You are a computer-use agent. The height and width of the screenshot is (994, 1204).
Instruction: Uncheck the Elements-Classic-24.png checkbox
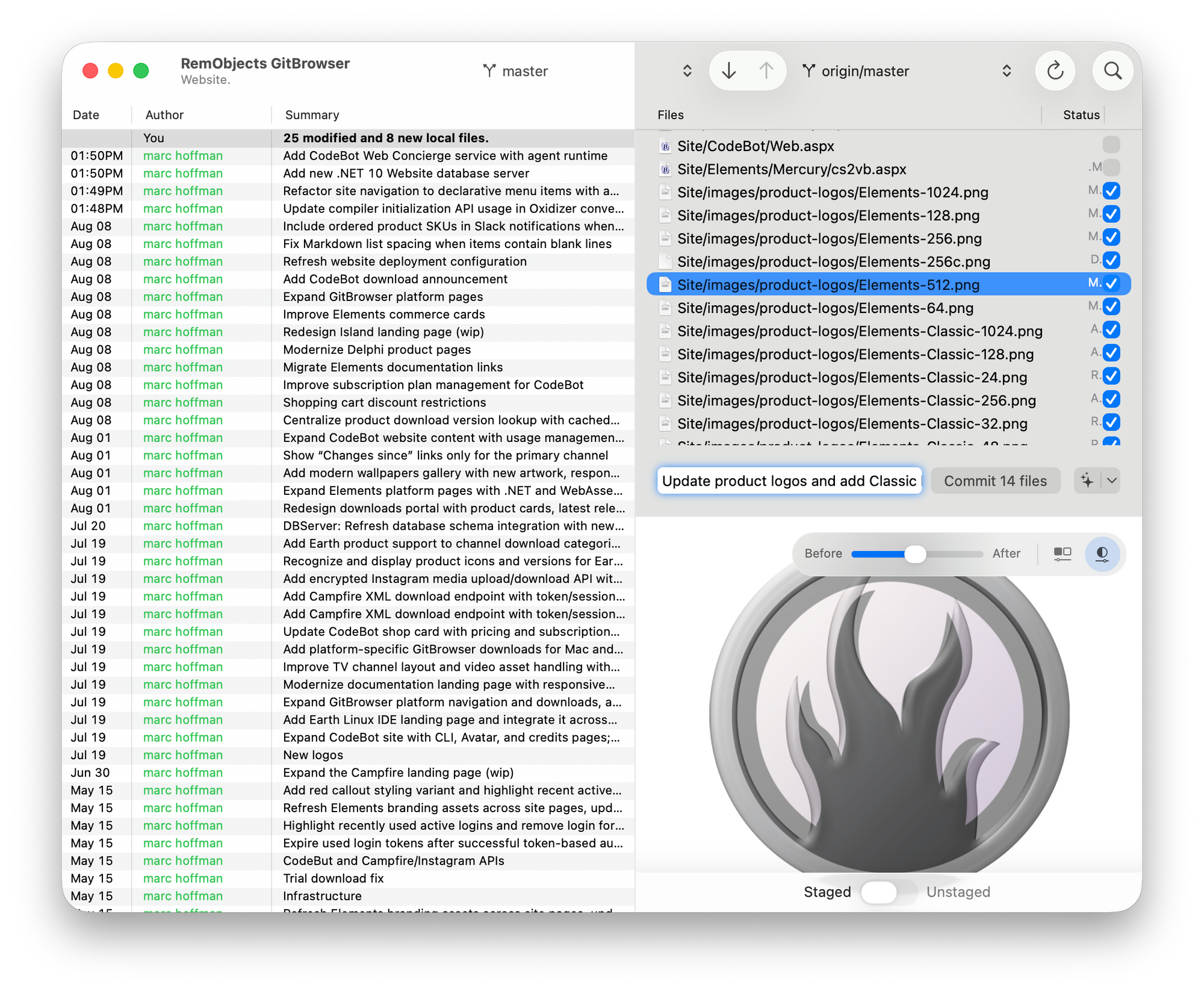pos(1111,376)
